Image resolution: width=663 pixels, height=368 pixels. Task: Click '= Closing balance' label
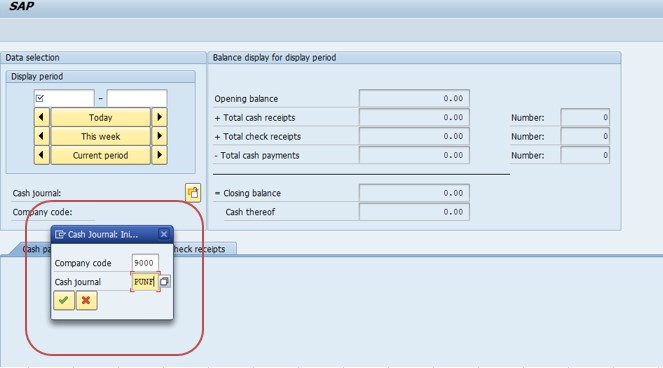click(248, 193)
